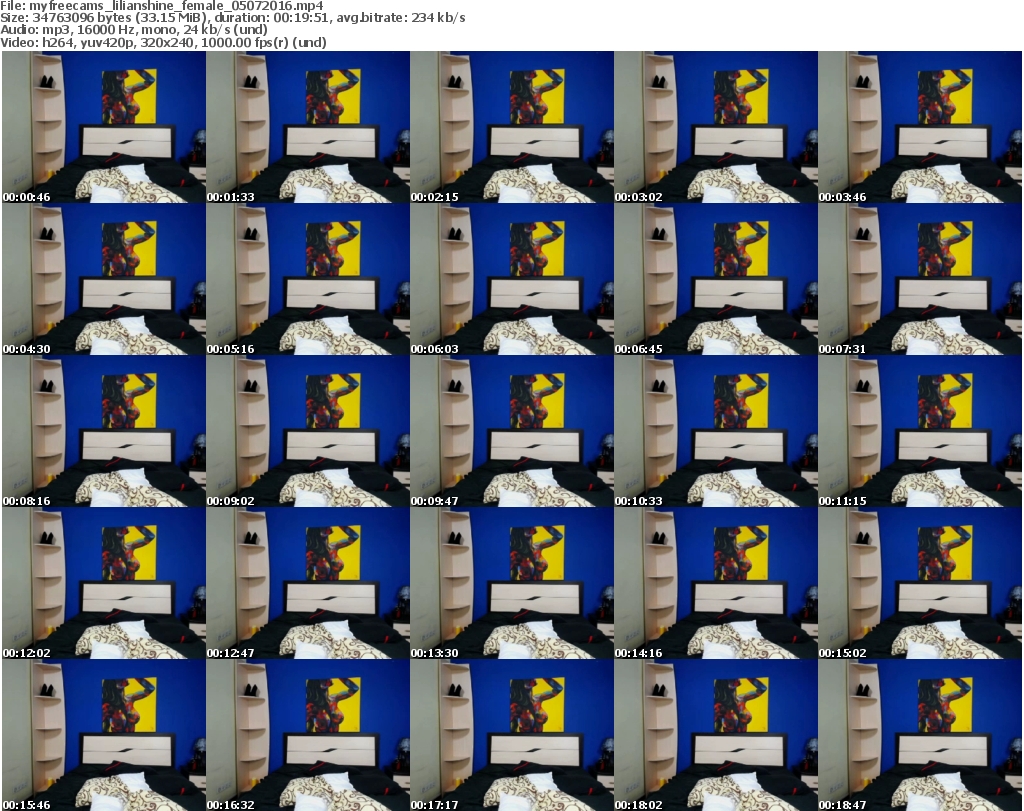The width and height of the screenshot is (1024, 811).
Task: Select the thumbnail frame at 00:06:03
Action: (511, 279)
